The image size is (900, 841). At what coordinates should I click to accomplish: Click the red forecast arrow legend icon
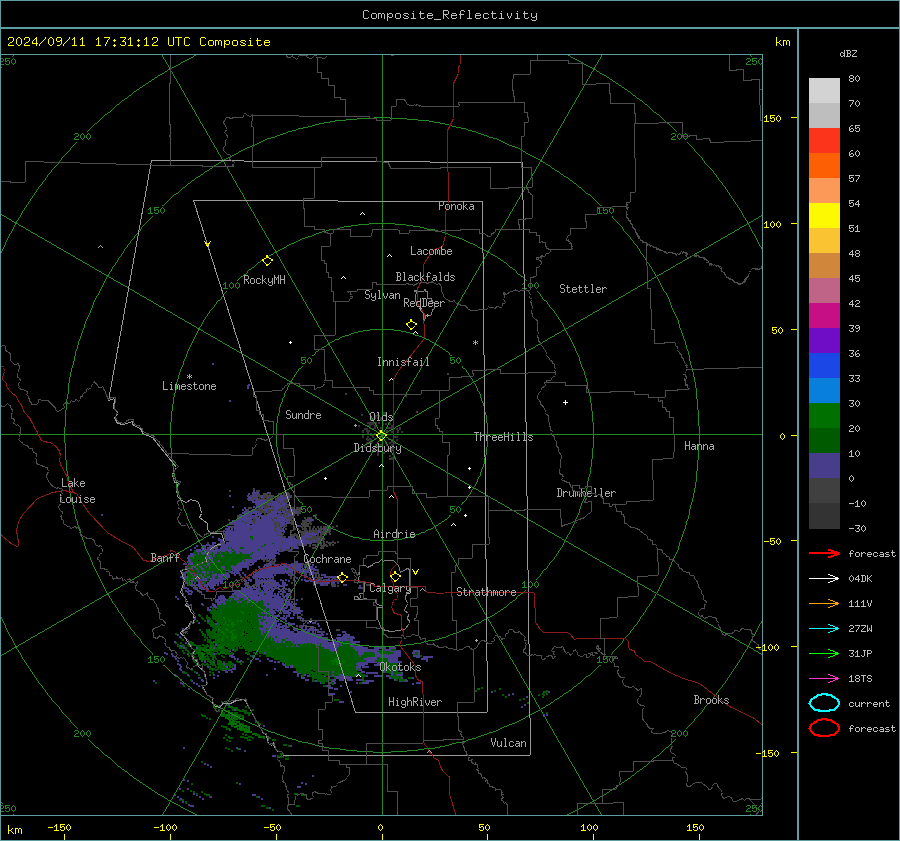pyautogui.click(x=824, y=553)
